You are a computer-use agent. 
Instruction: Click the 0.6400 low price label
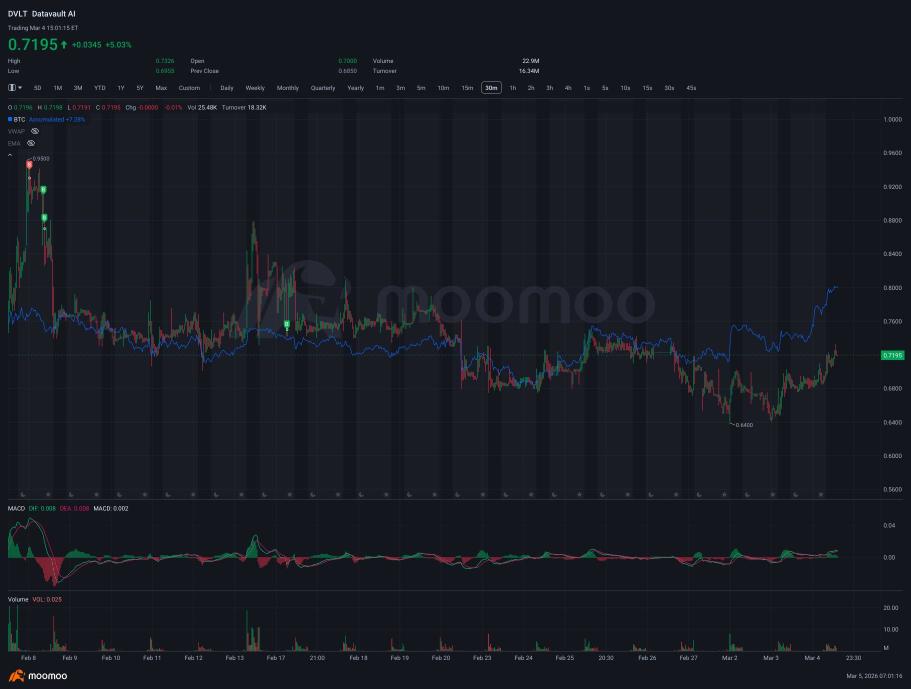point(744,425)
